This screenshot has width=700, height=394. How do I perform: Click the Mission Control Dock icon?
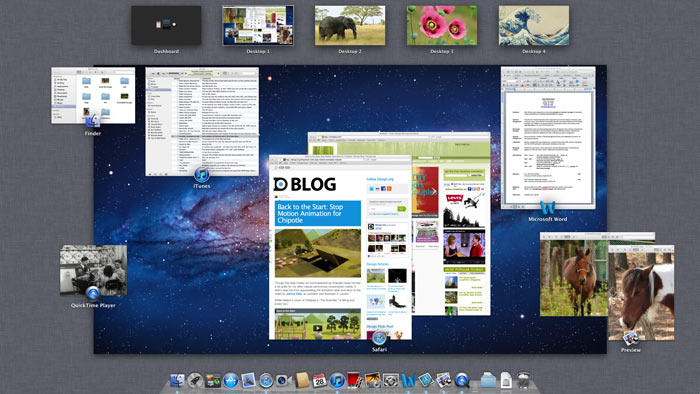click(x=213, y=381)
